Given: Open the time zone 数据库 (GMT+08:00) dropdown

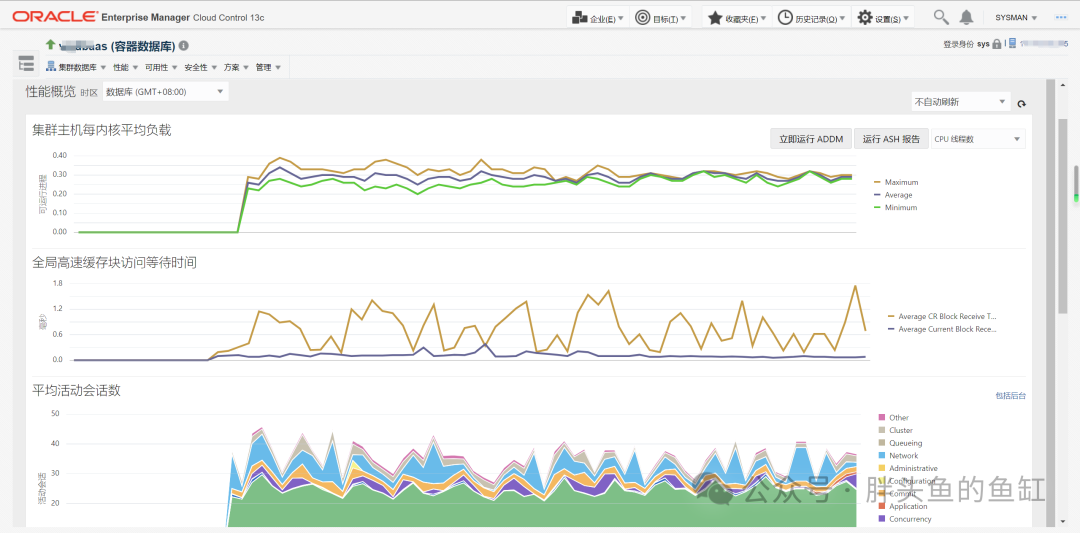Looking at the screenshot, I should (x=165, y=92).
